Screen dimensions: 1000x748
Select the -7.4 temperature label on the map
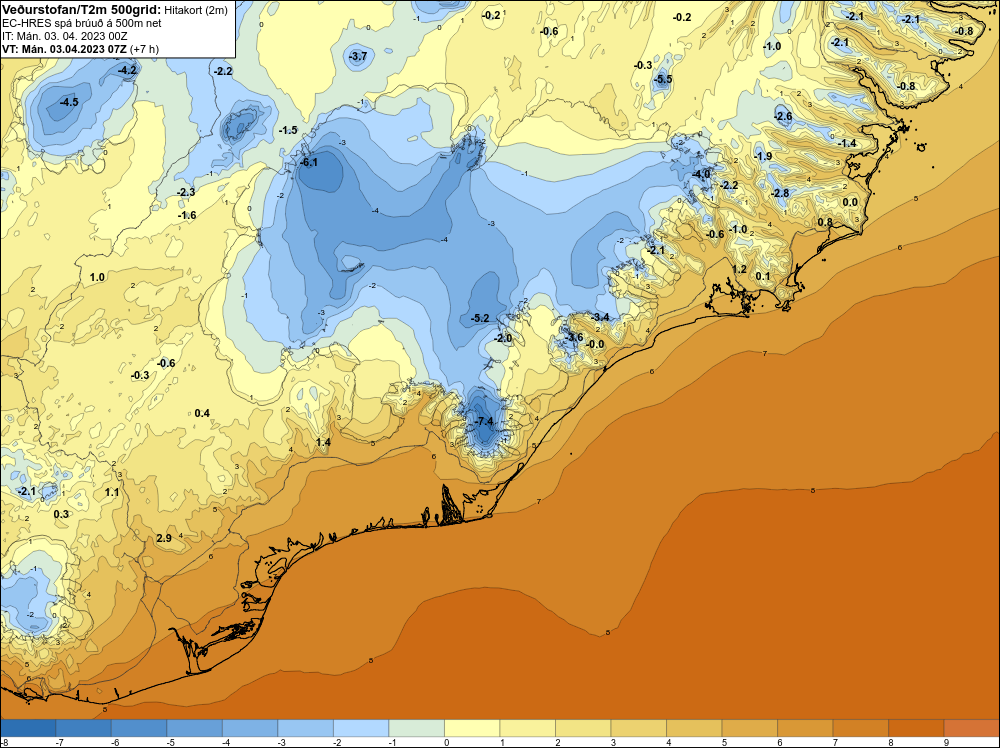pyautogui.click(x=484, y=422)
